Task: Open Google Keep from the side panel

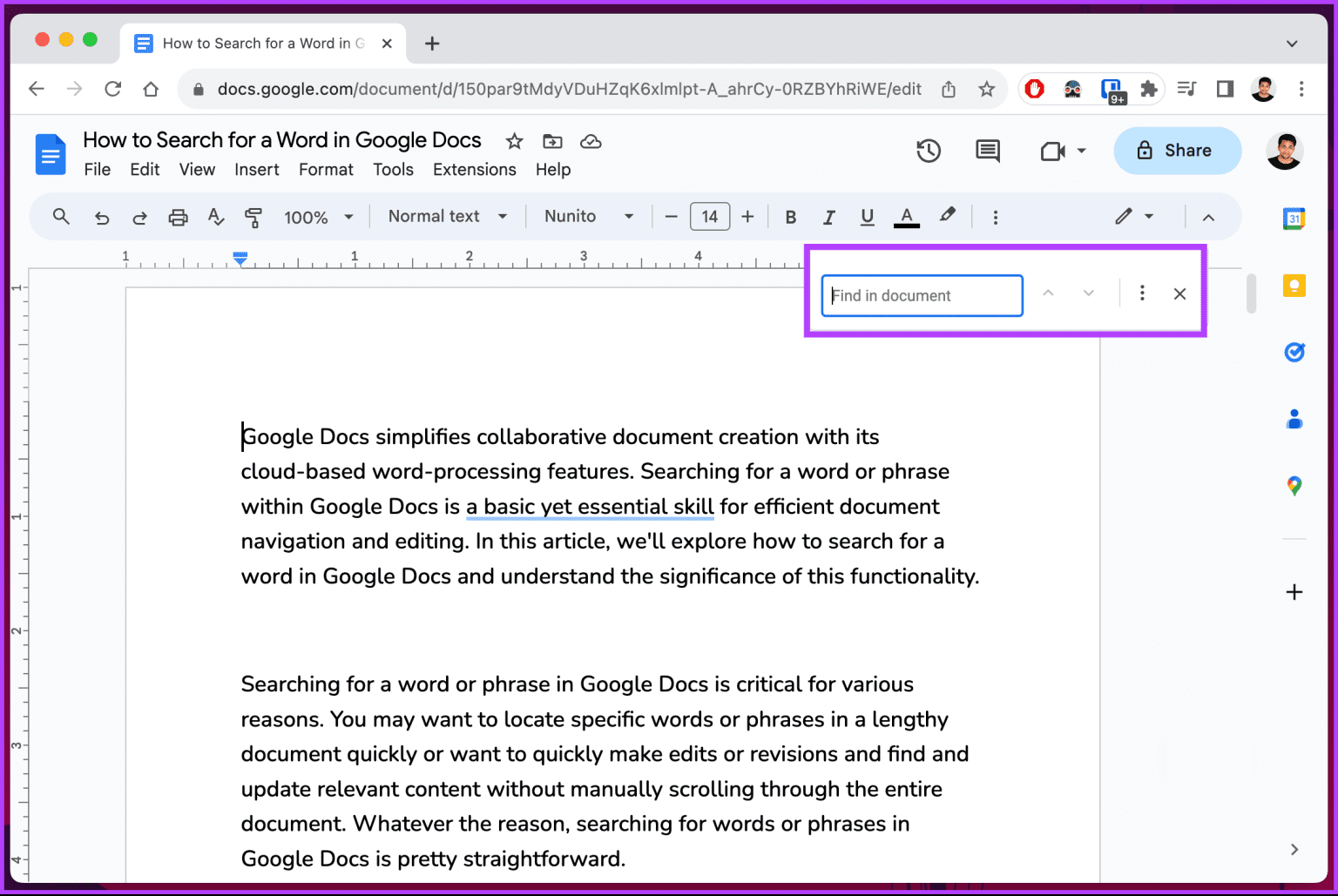Action: pos(1294,285)
